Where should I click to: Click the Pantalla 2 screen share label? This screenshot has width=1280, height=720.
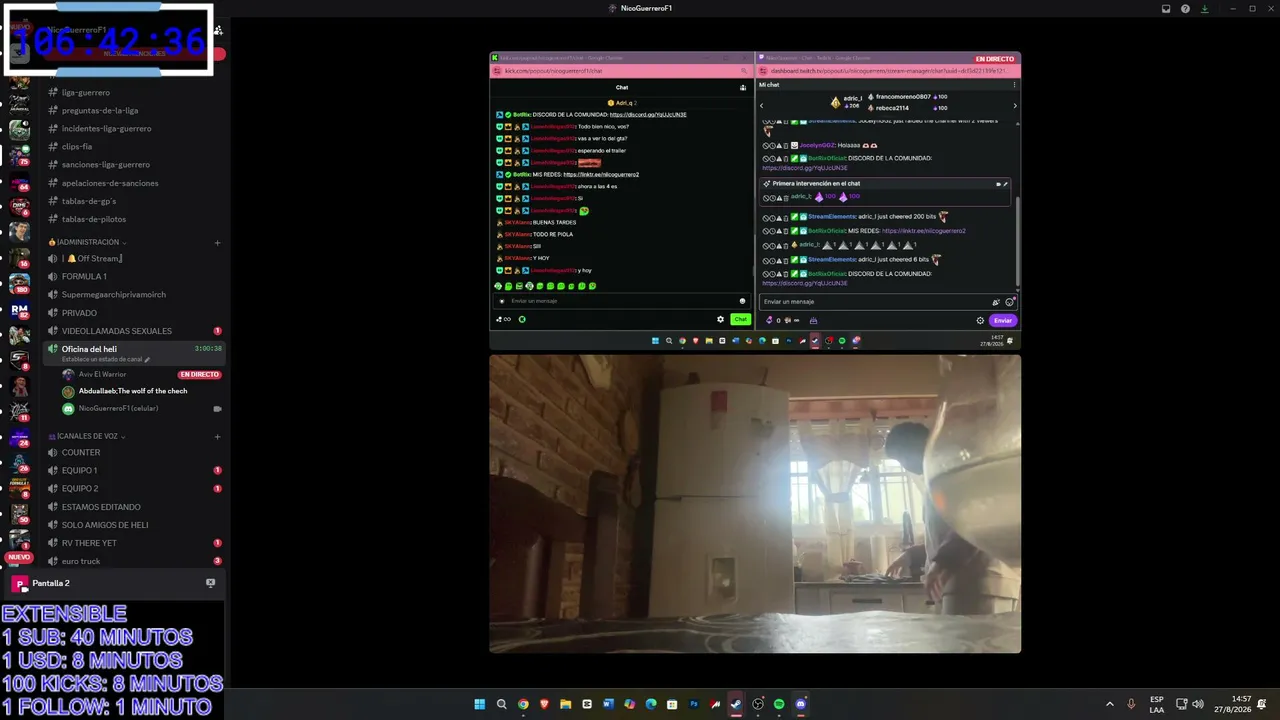51,583
